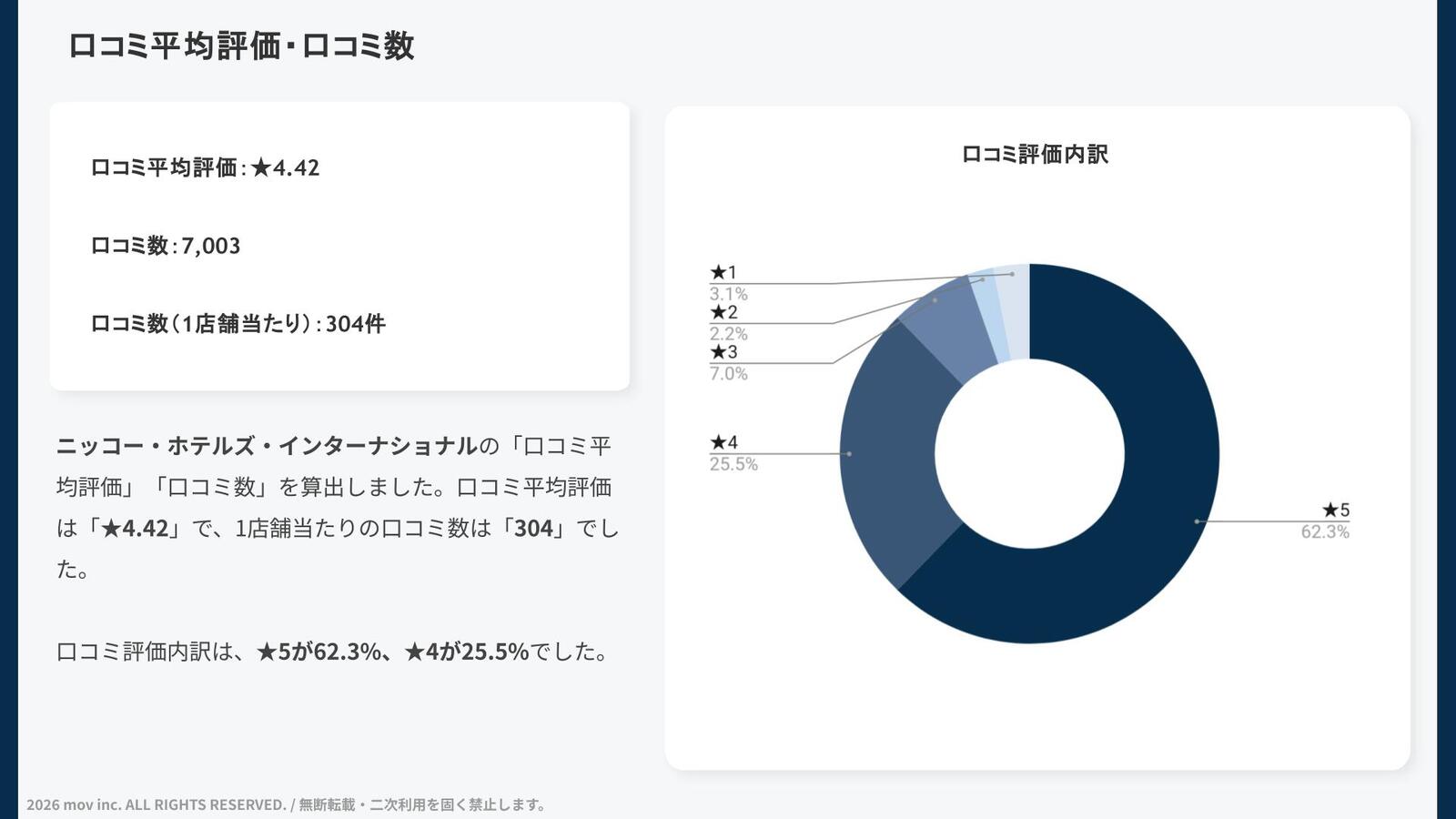Click the 口コミ数(1店舗当たり):304件 line
The width and height of the screenshot is (1456, 819).
coord(238,324)
